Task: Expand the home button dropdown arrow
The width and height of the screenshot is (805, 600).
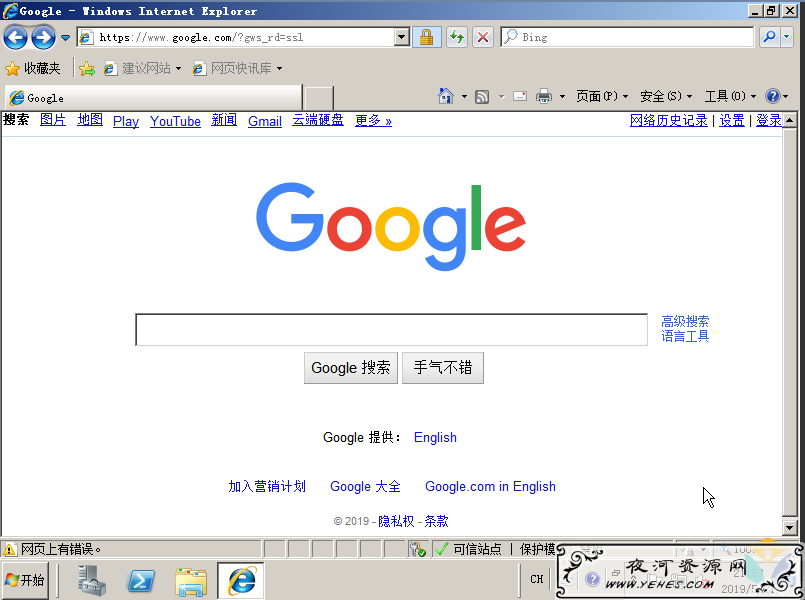Action: click(464, 96)
